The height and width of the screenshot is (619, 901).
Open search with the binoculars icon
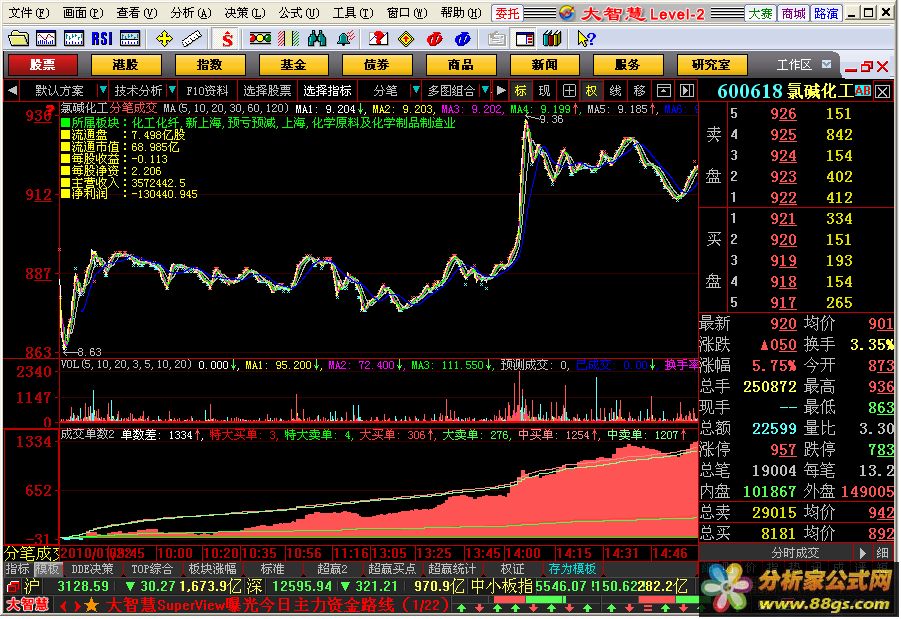point(317,39)
